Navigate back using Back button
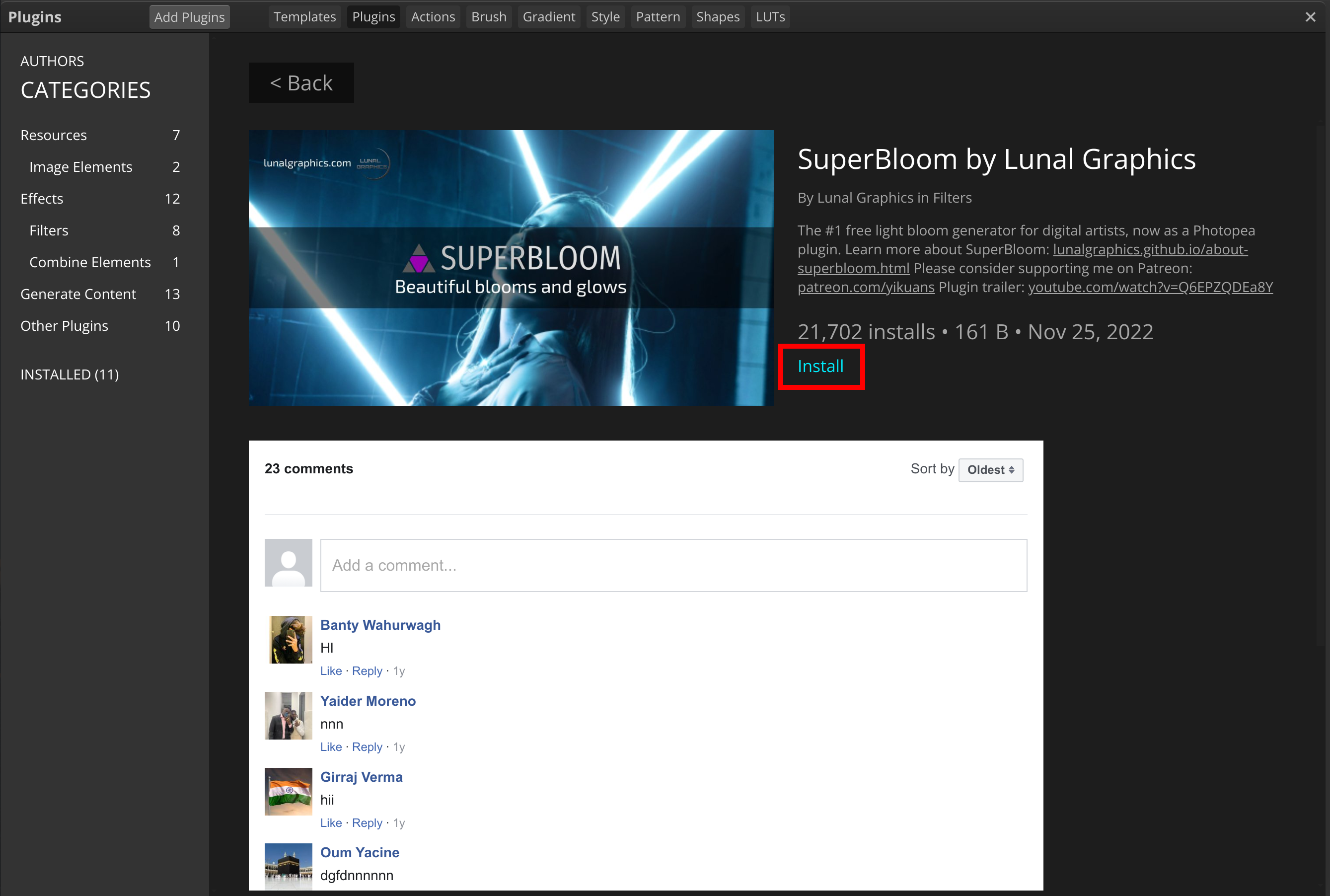The height and width of the screenshot is (896, 1330). coord(303,82)
